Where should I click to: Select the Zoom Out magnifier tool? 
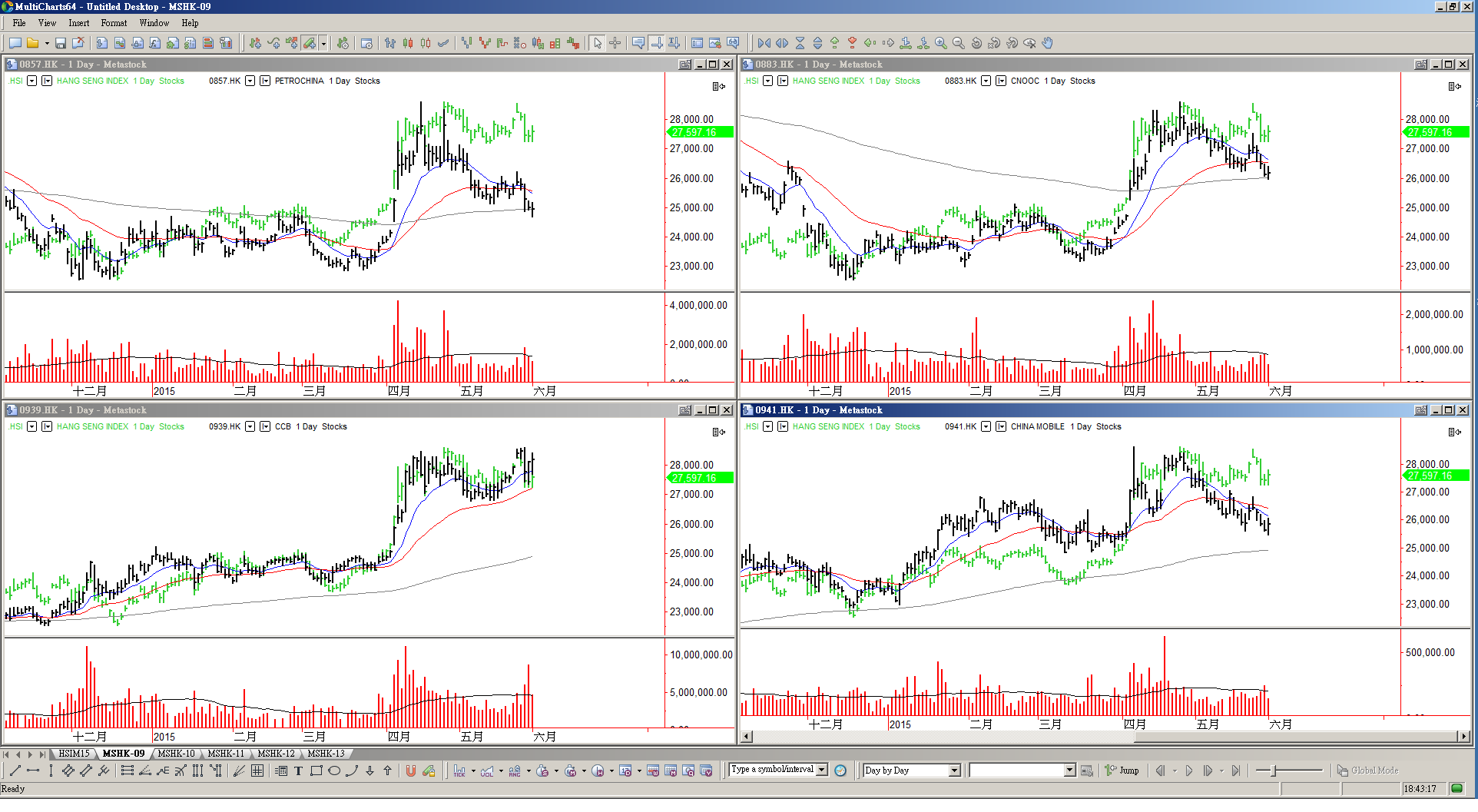pyautogui.click(x=958, y=44)
